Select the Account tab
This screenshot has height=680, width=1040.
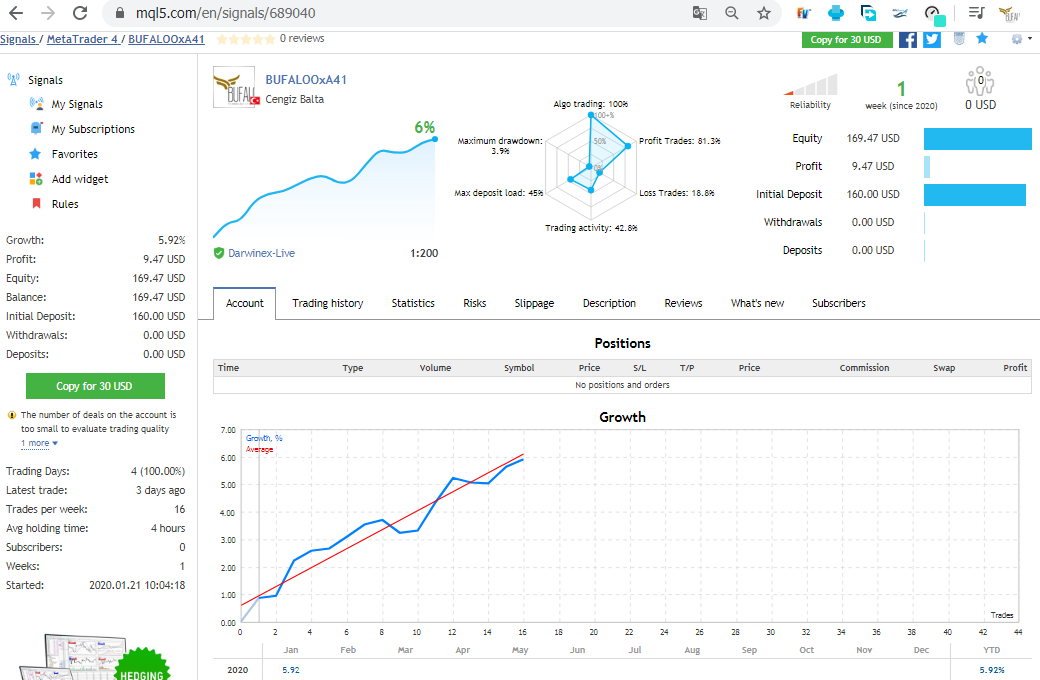245,303
